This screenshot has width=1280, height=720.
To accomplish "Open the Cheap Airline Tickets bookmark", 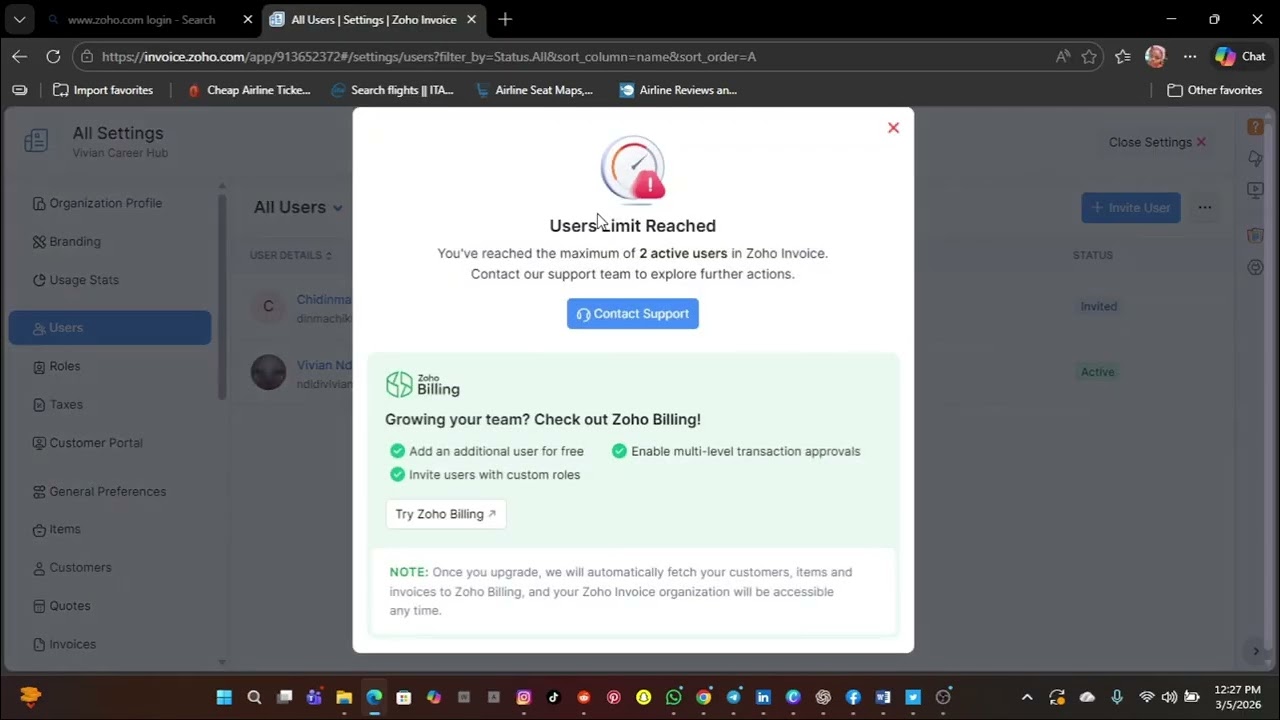I will tap(249, 90).
